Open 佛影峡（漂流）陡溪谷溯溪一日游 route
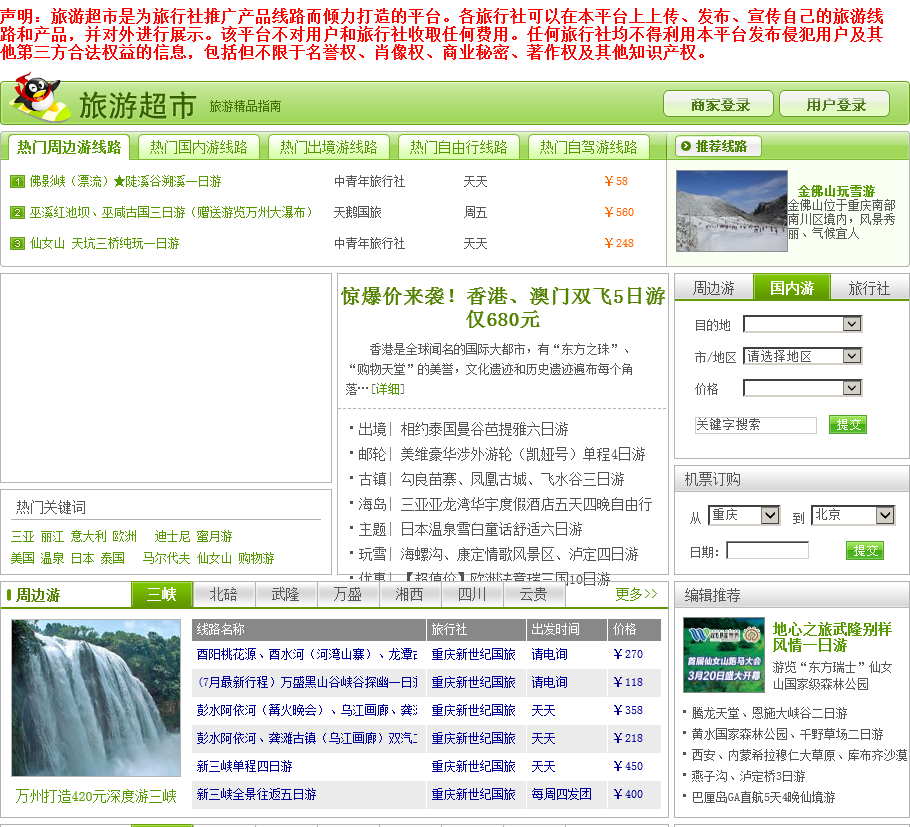Screen dimensions: 910x827 125,182
